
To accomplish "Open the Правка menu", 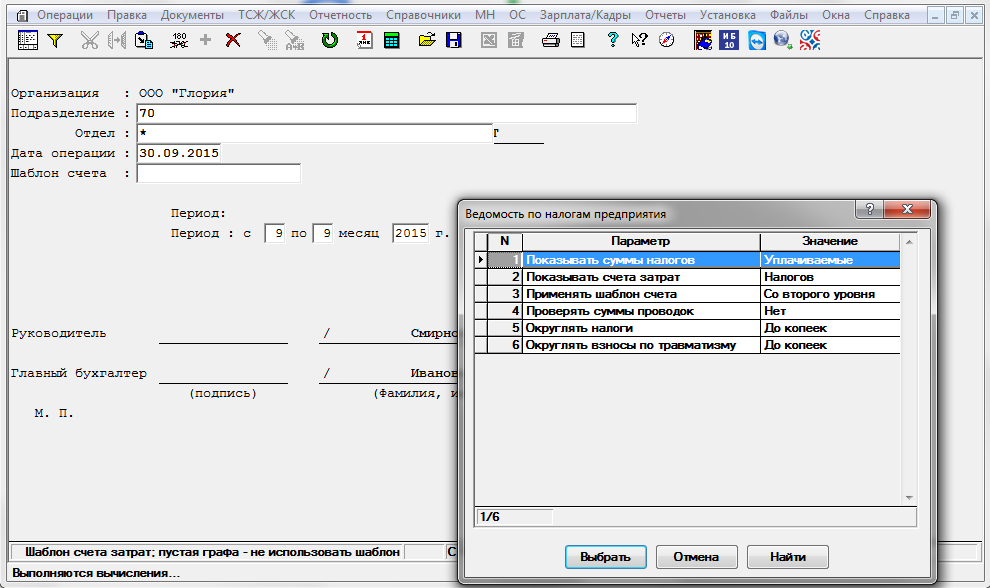I will (x=127, y=15).
